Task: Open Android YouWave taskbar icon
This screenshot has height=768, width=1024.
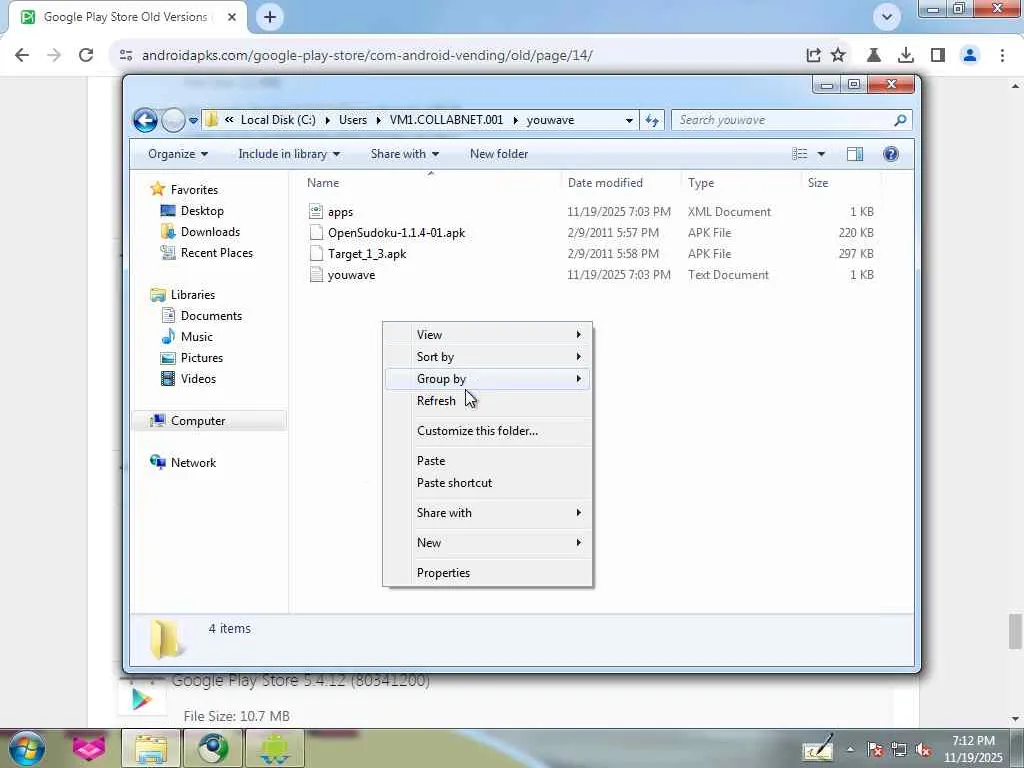Action: pyautogui.click(x=275, y=748)
